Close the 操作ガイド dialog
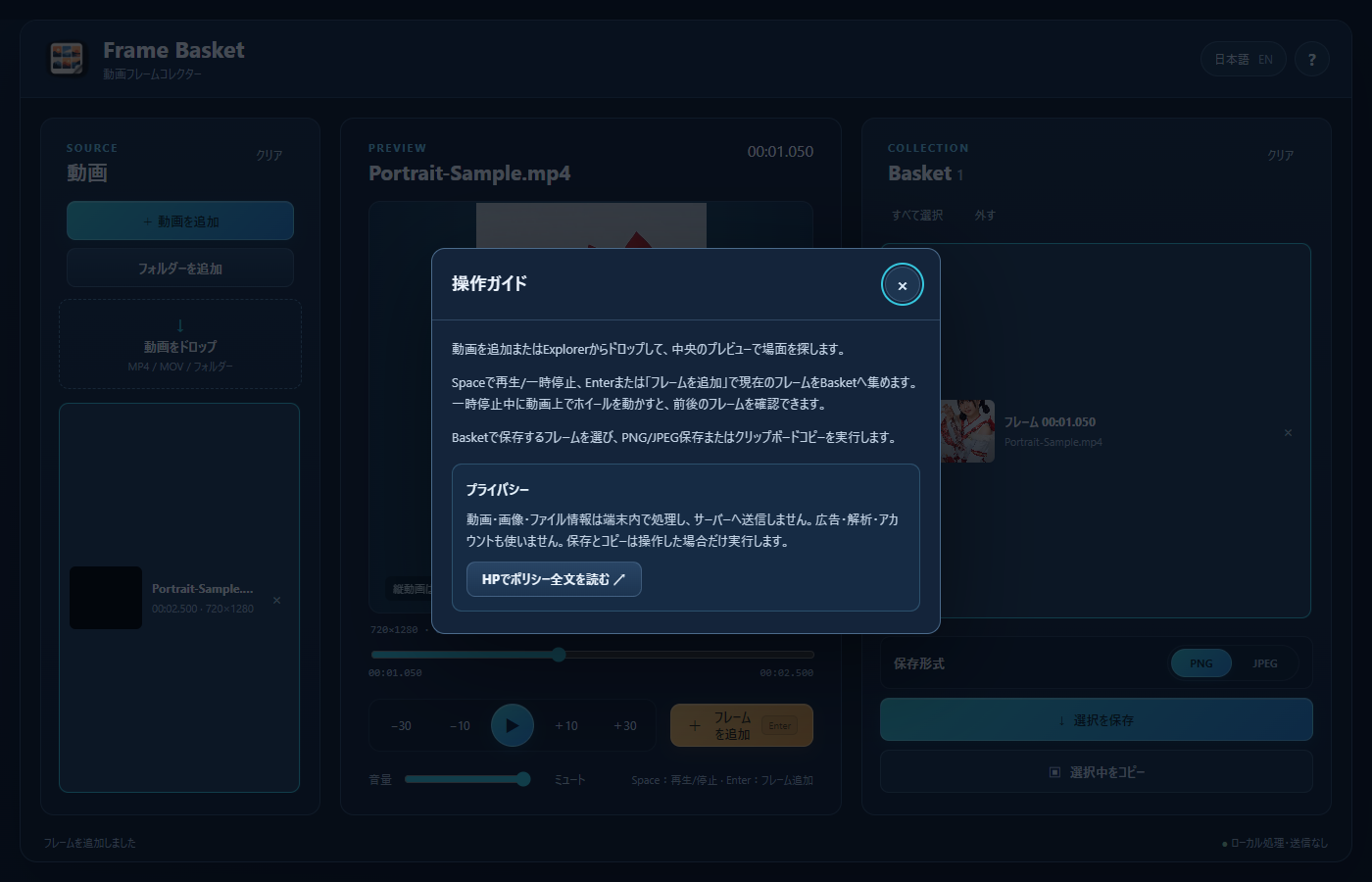 pyautogui.click(x=902, y=285)
